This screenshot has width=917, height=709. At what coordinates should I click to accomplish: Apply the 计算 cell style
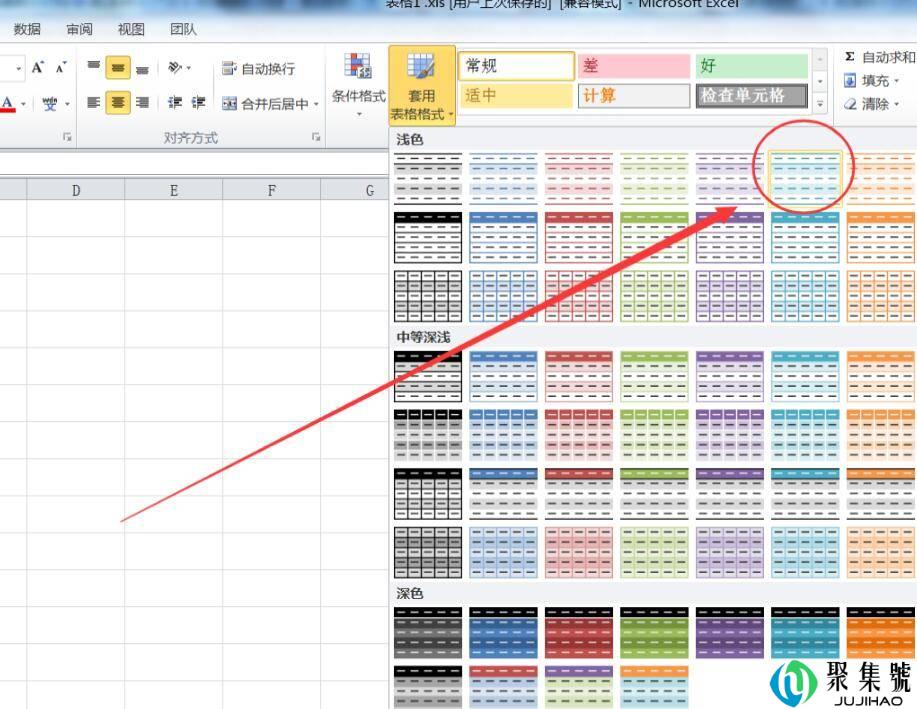tap(633, 96)
